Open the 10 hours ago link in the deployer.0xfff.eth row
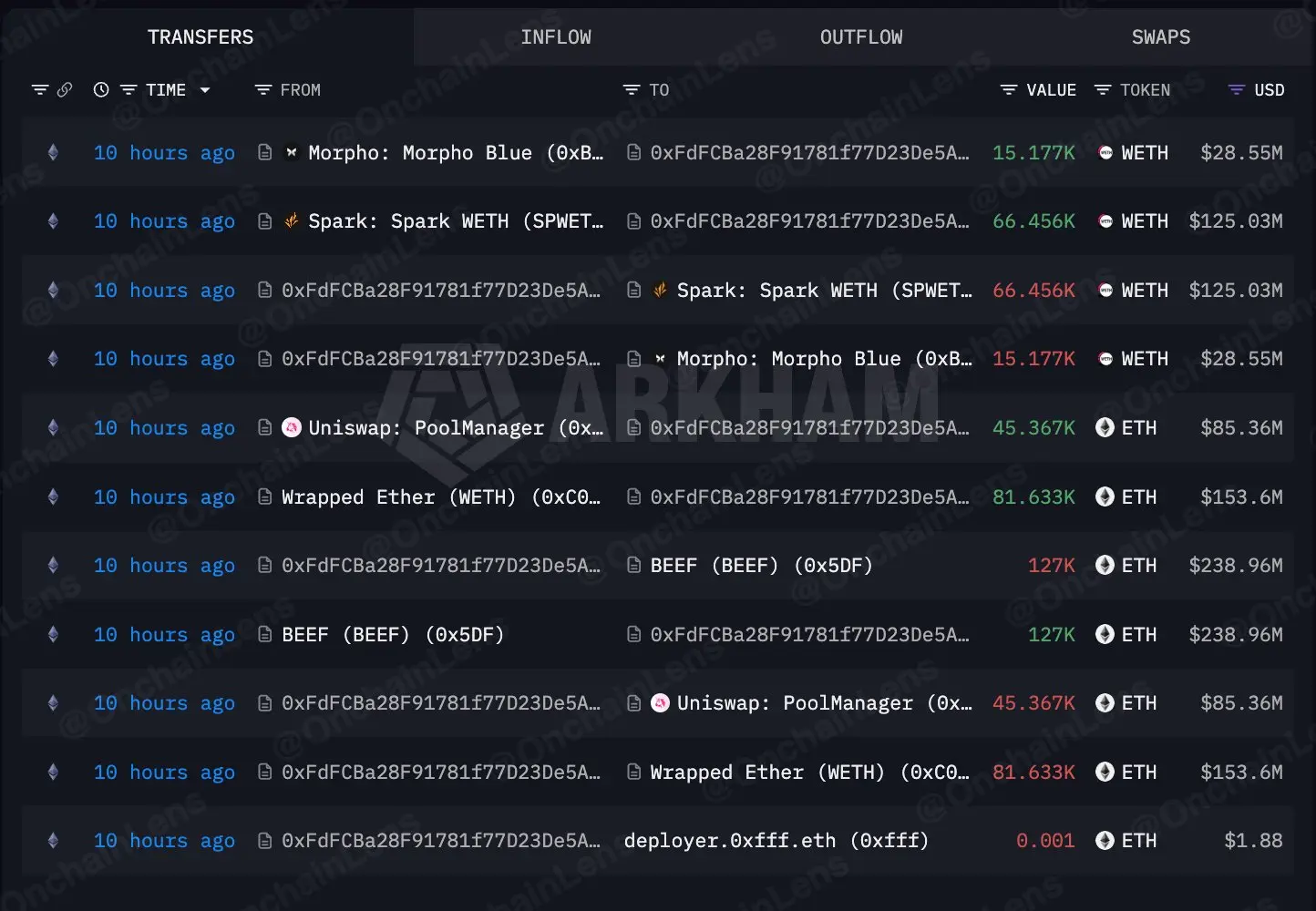 pyautogui.click(x=164, y=841)
